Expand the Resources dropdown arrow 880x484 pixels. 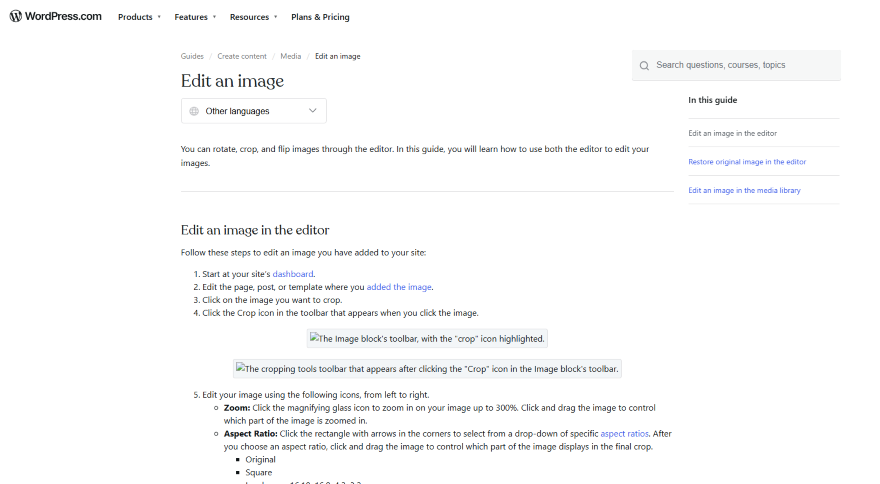click(276, 17)
